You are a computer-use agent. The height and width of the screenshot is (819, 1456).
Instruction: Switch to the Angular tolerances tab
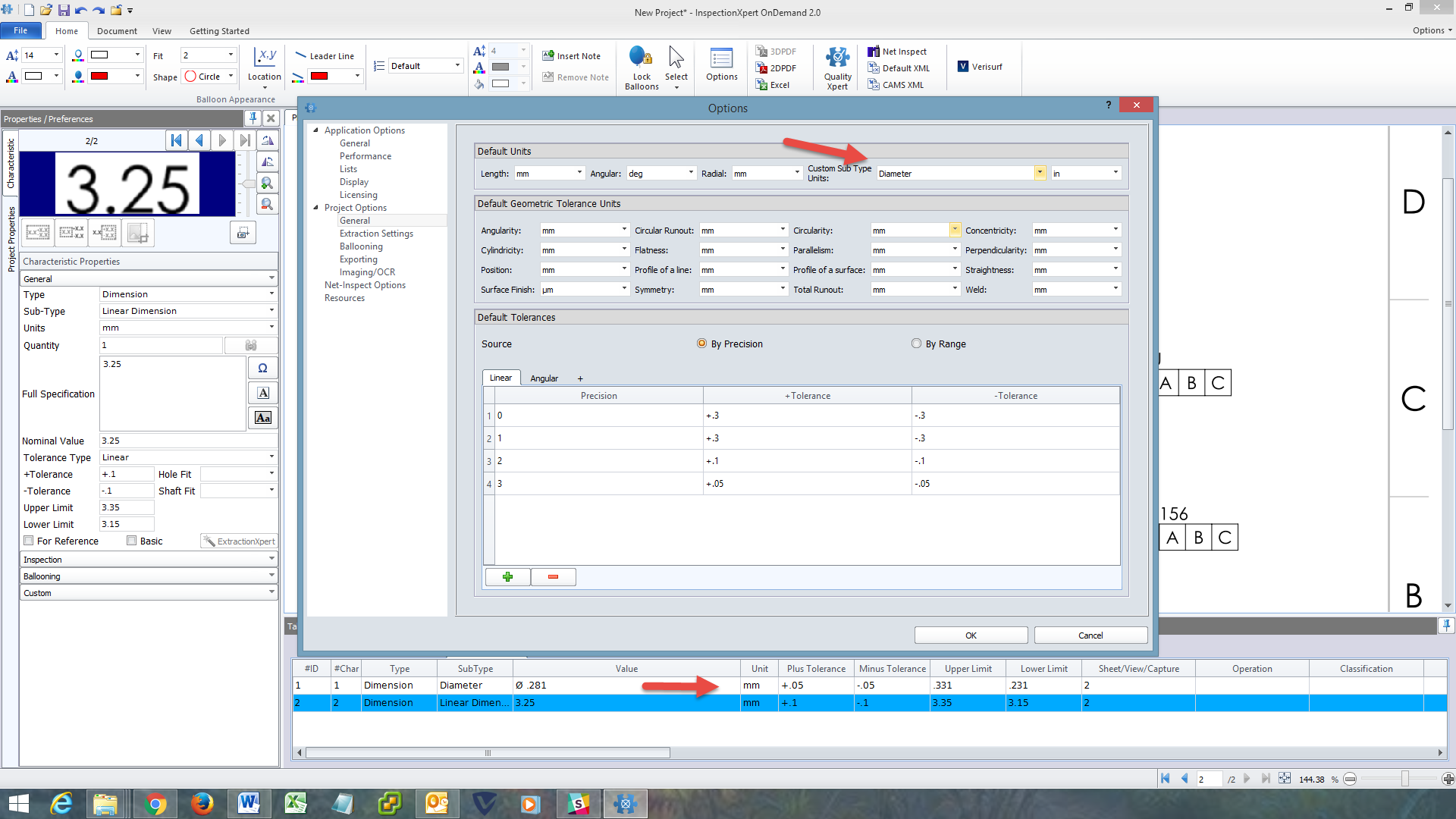point(544,378)
